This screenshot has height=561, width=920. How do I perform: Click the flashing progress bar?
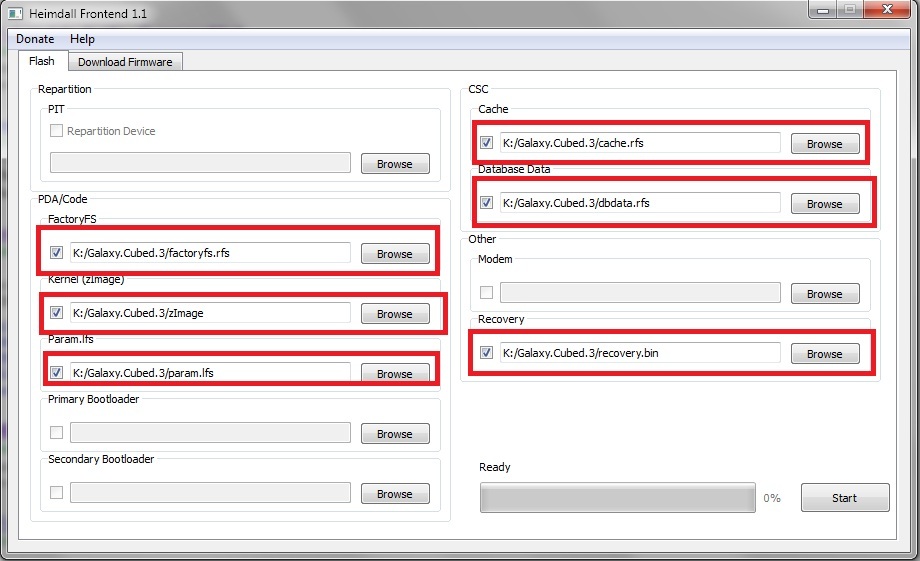click(617, 498)
